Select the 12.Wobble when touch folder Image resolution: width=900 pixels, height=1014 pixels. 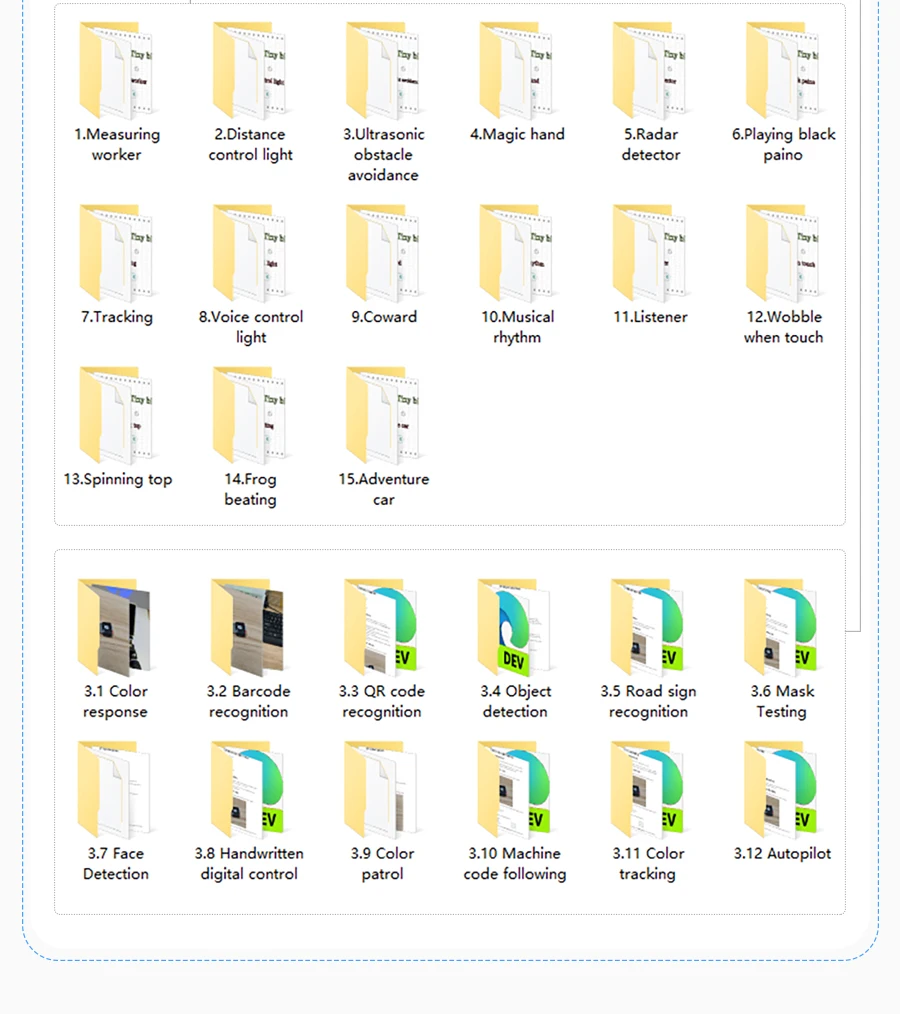pyautogui.click(x=782, y=254)
